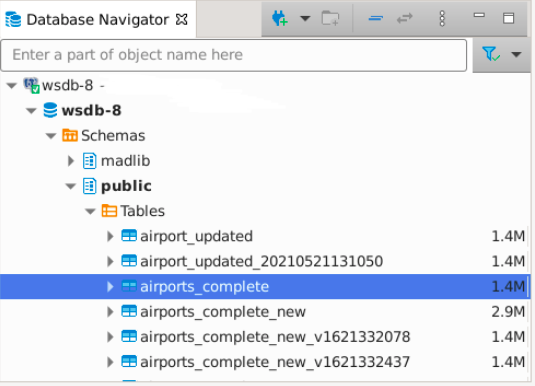Collapse the Tables folder
This screenshot has height=386, width=535.
[x=90, y=212]
